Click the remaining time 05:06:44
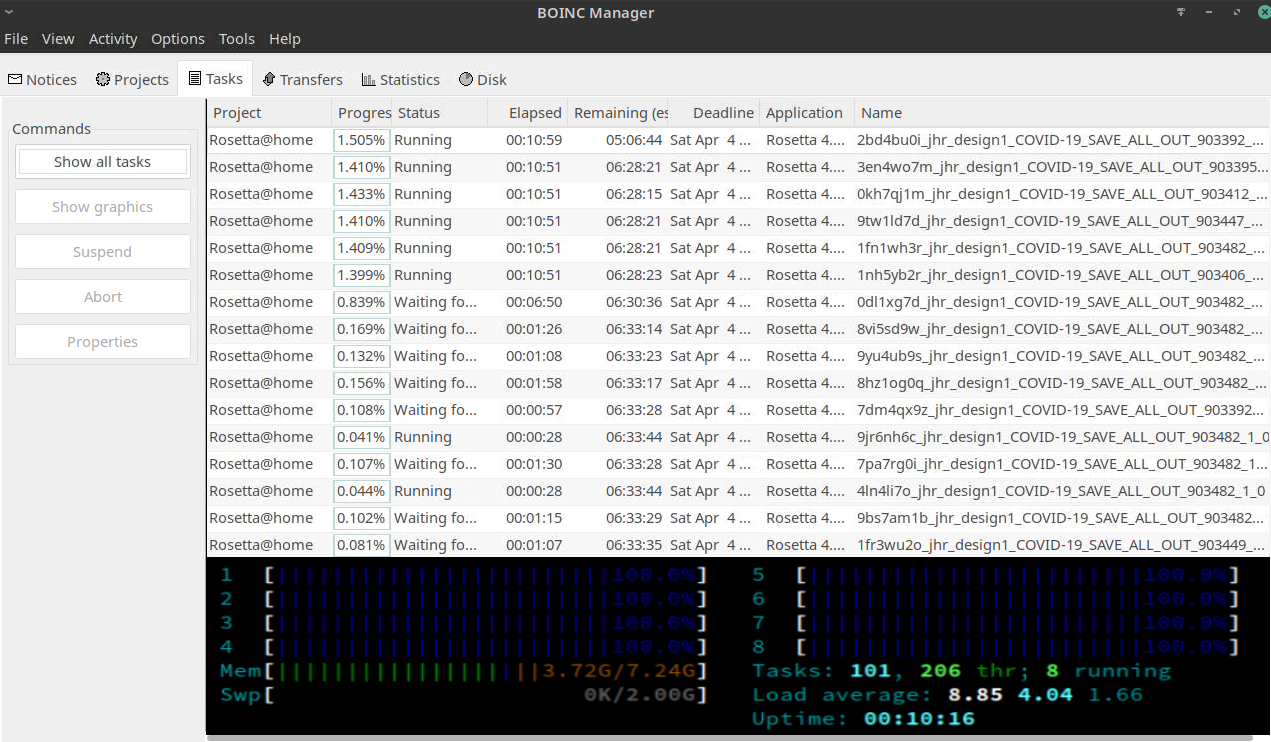 [634, 140]
